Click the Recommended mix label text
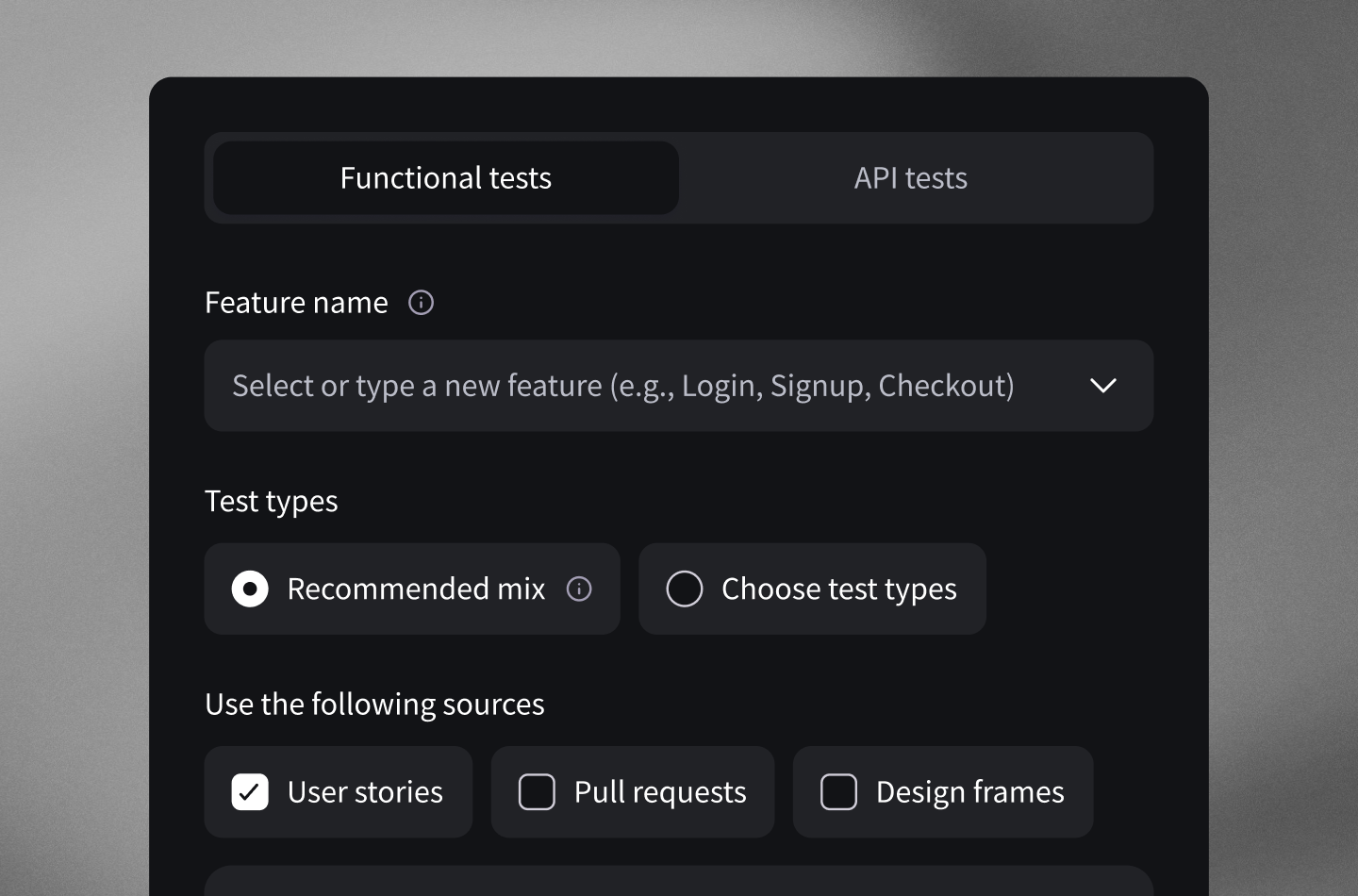Screen dimensions: 1358x896 click(x=416, y=589)
